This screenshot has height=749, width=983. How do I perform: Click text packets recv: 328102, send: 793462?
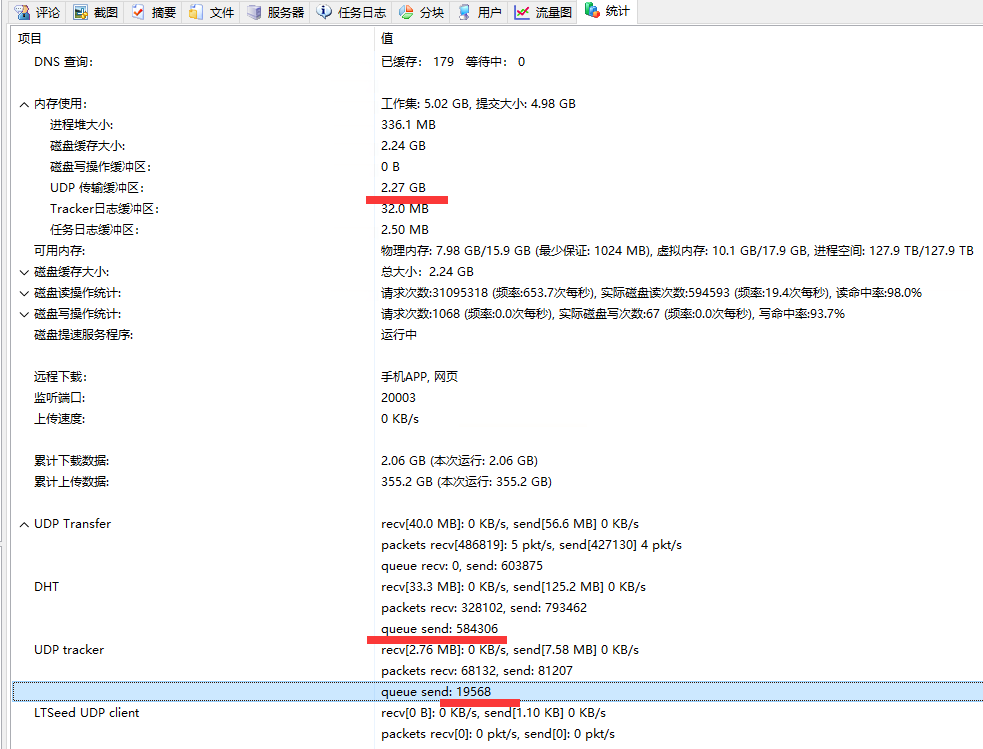point(484,608)
